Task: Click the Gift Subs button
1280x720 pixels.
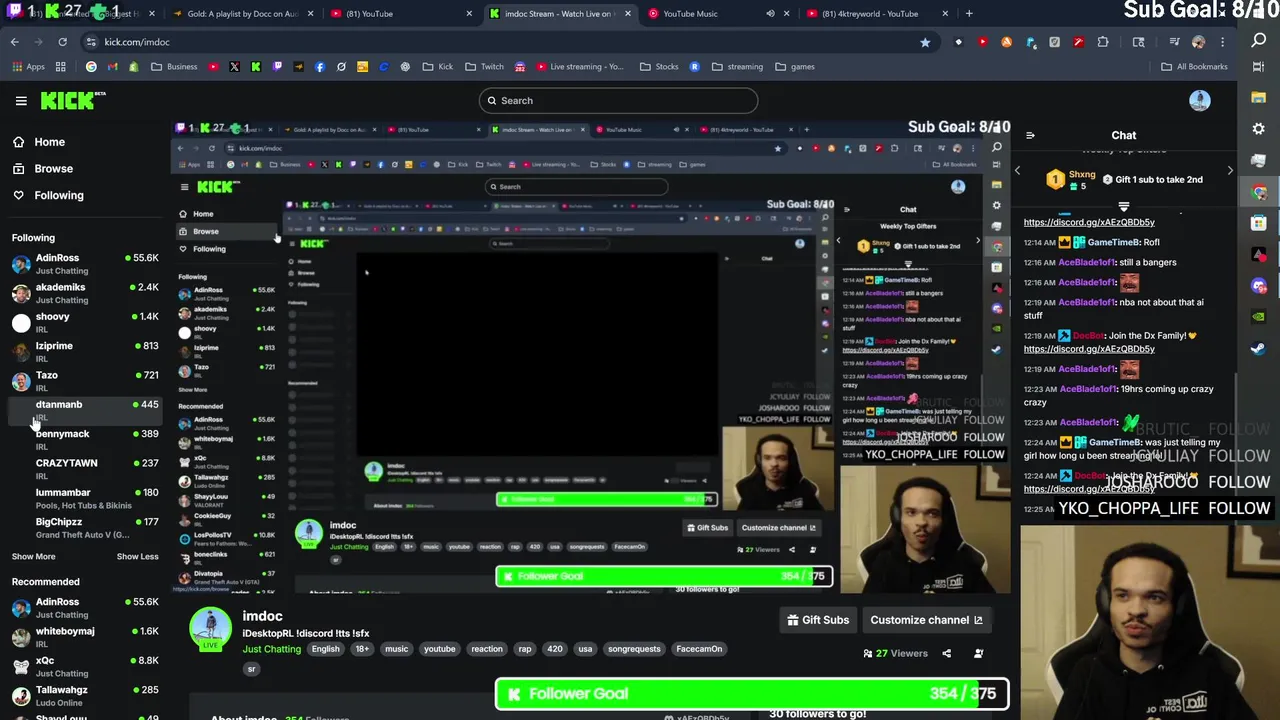Action: pyautogui.click(x=818, y=620)
